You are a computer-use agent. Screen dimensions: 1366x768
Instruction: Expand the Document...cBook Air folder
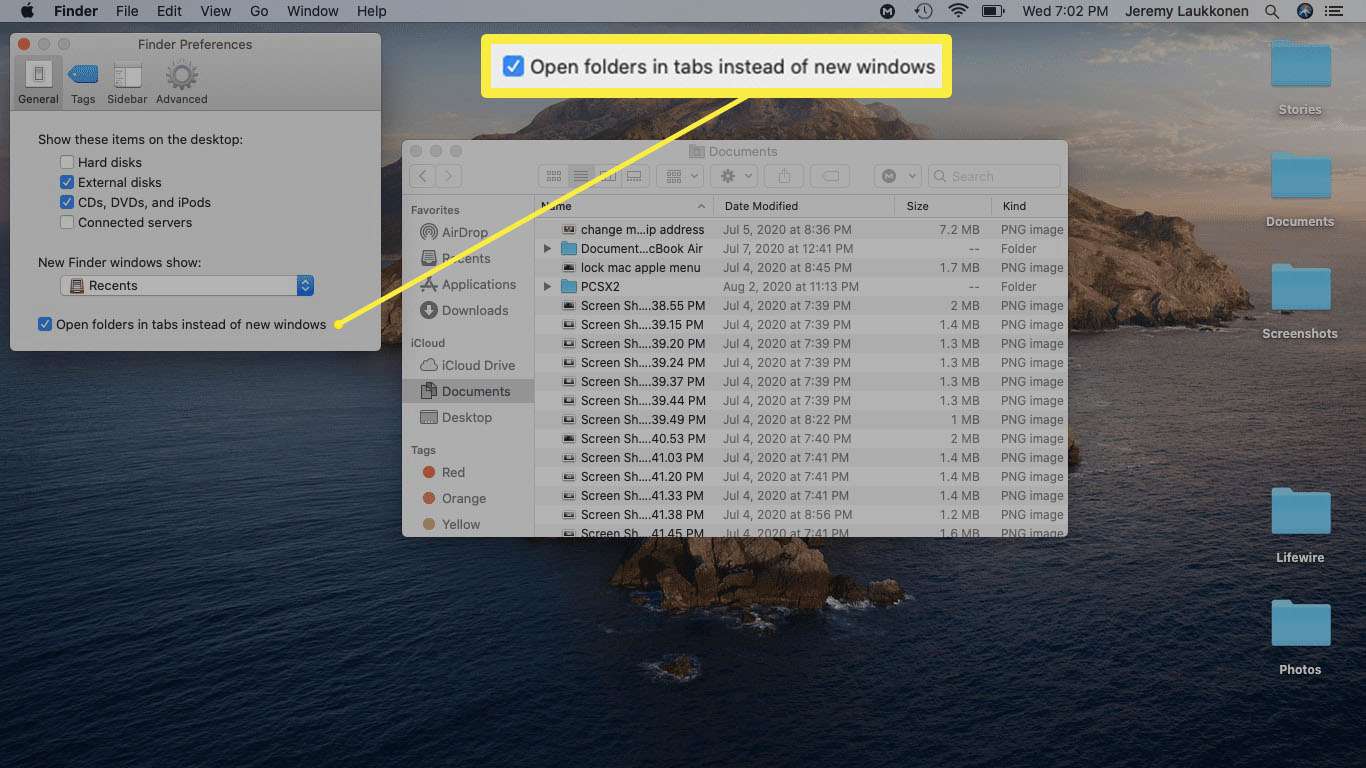point(547,248)
